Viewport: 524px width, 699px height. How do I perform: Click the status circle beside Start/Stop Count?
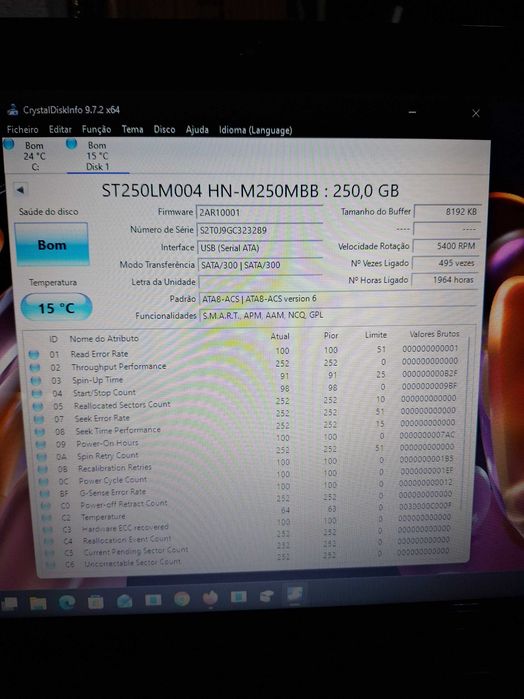37,394
